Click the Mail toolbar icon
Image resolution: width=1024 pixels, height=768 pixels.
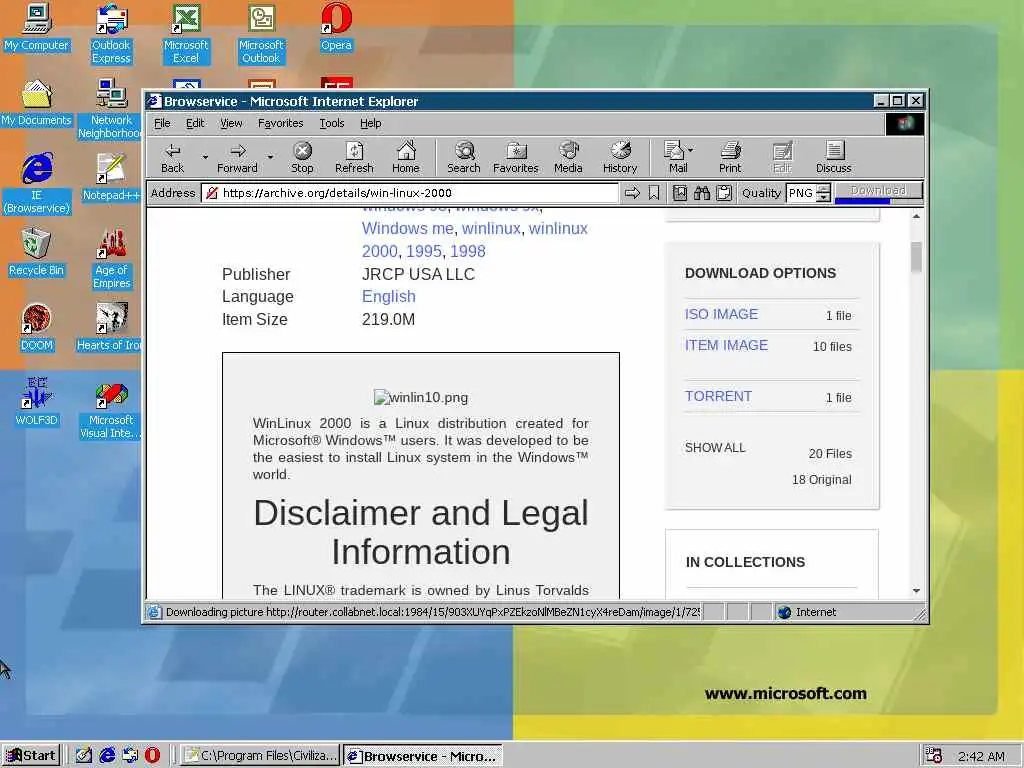click(x=675, y=157)
